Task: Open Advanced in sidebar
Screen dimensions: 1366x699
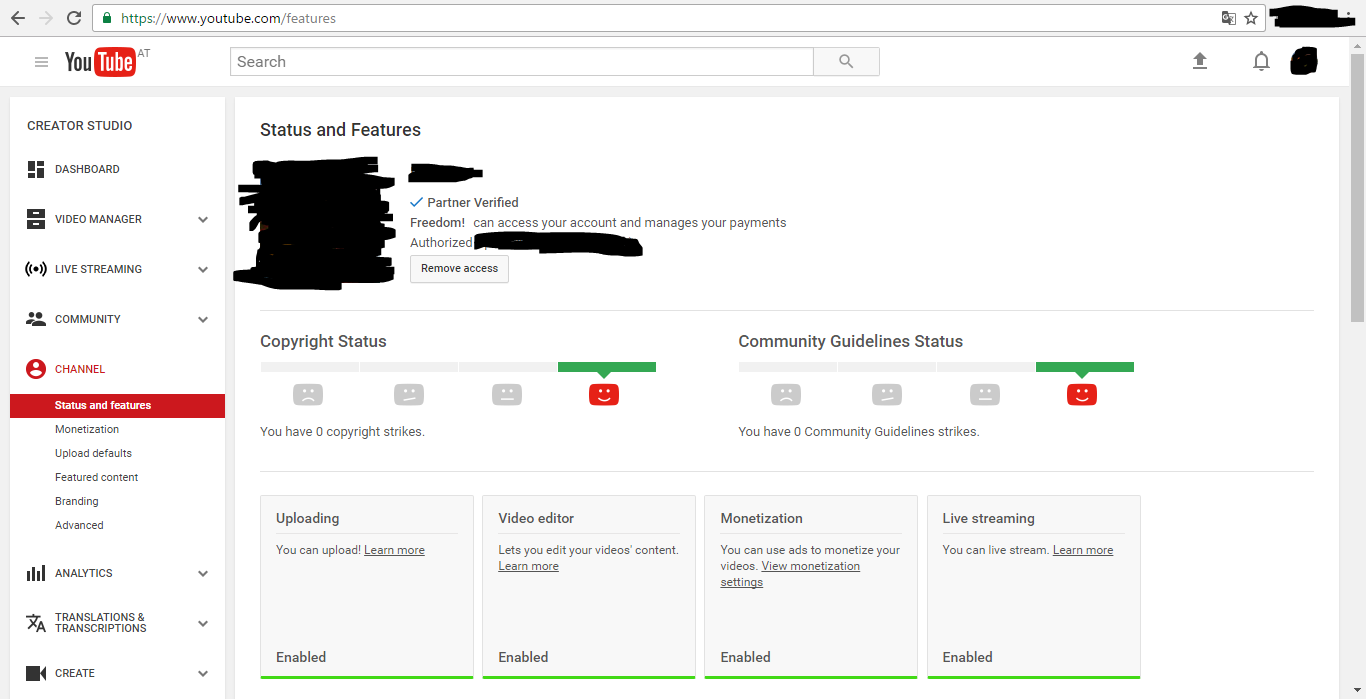Action: click(79, 525)
